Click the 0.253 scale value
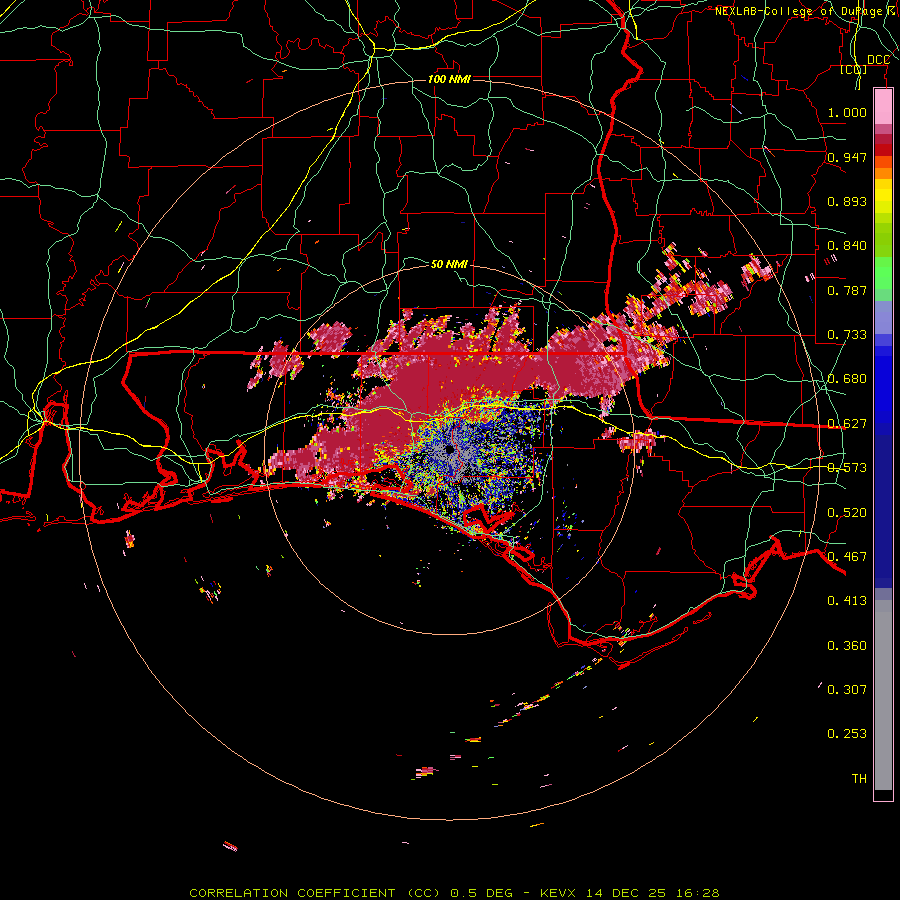This screenshot has height=900, width=900. point(847,734)
